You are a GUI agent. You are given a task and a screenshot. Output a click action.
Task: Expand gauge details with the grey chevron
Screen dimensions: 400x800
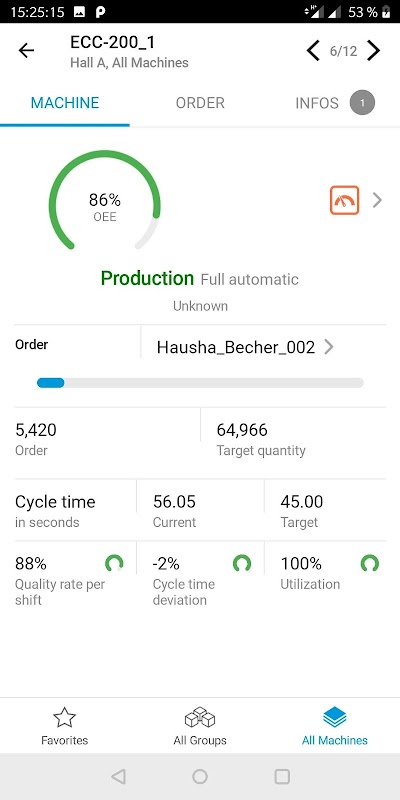point(377,200)
